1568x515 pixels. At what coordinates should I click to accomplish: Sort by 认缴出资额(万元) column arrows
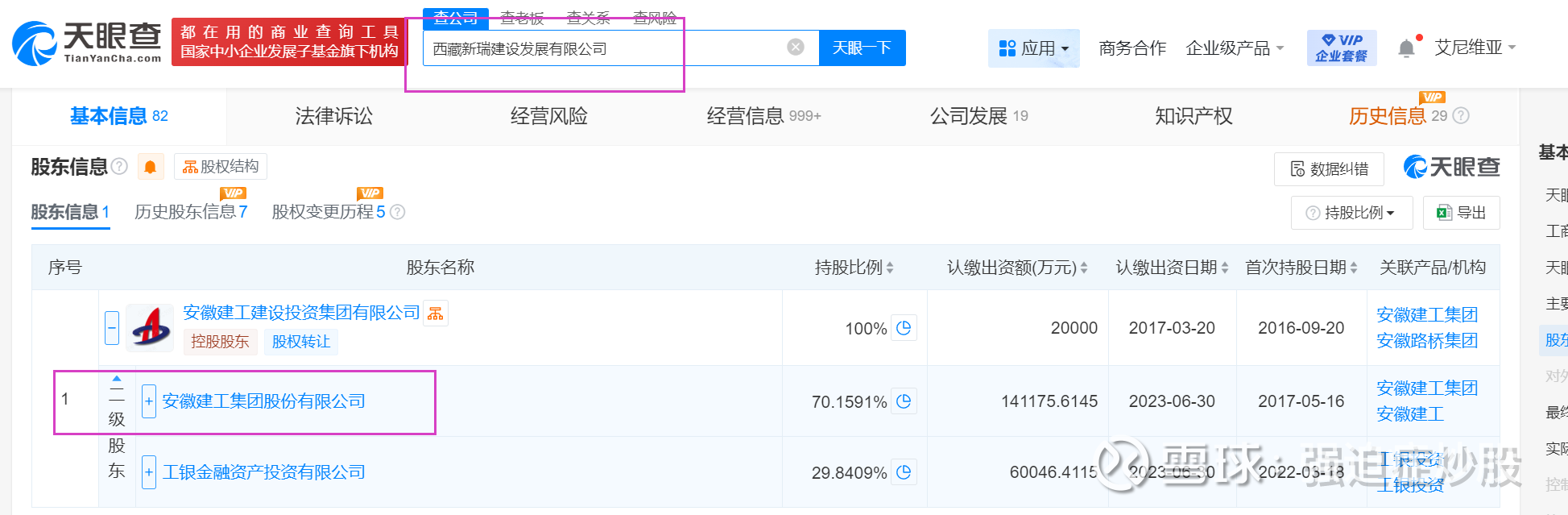coord(1084,268)
